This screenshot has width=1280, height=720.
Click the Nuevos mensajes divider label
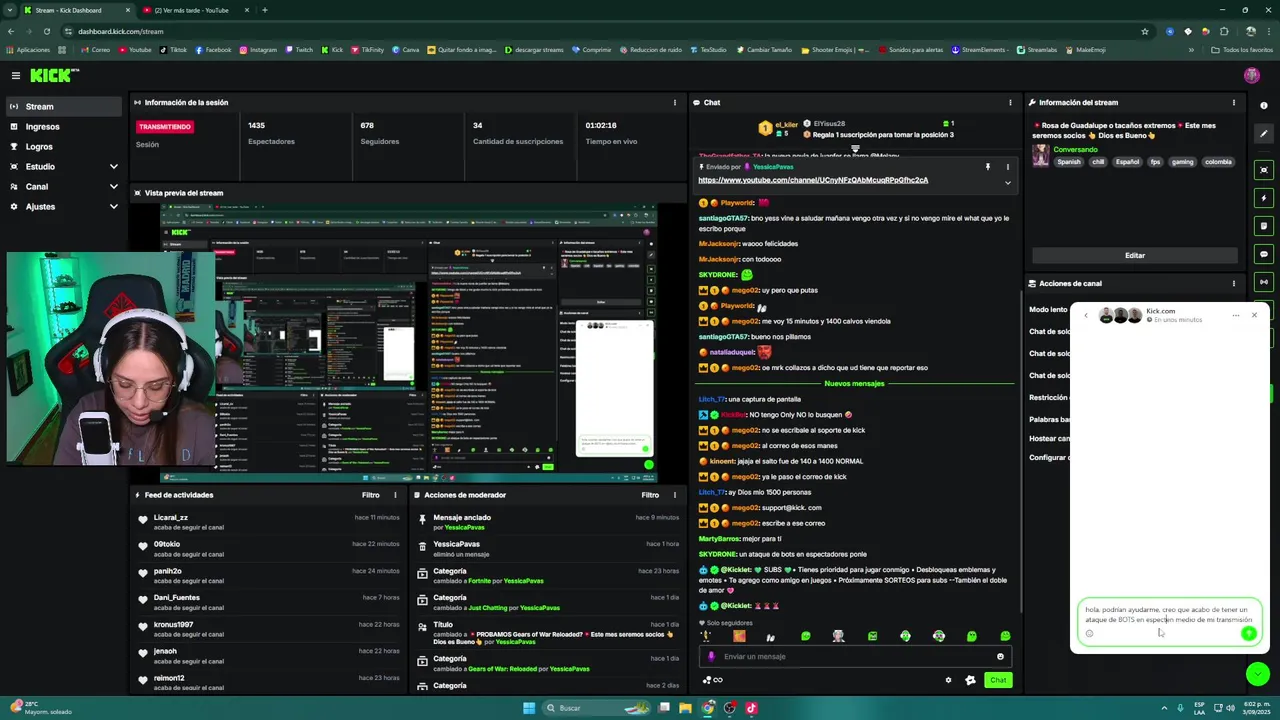[854, 384]
